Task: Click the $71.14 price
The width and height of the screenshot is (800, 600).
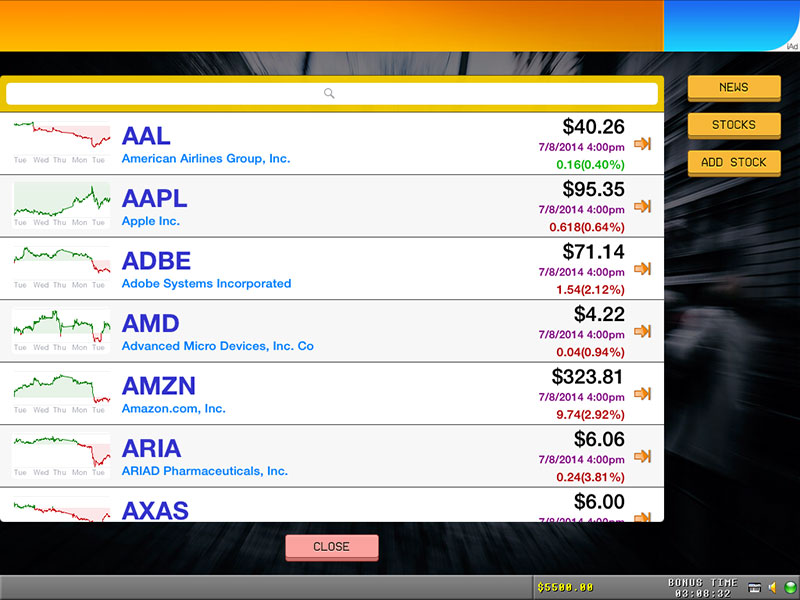Action: pyautogui.click(x=593, y=252)
